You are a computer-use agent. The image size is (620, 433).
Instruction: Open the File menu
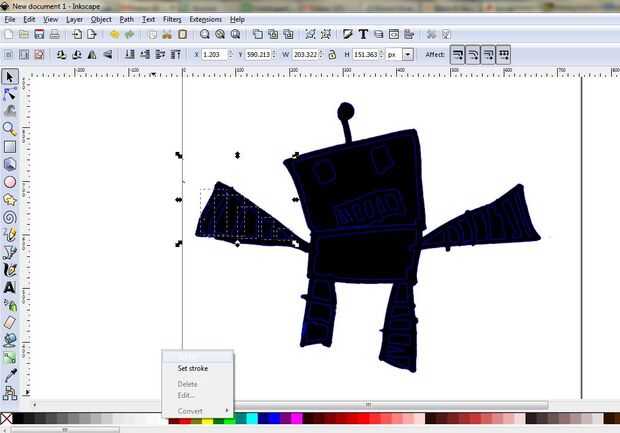point(10,19)
